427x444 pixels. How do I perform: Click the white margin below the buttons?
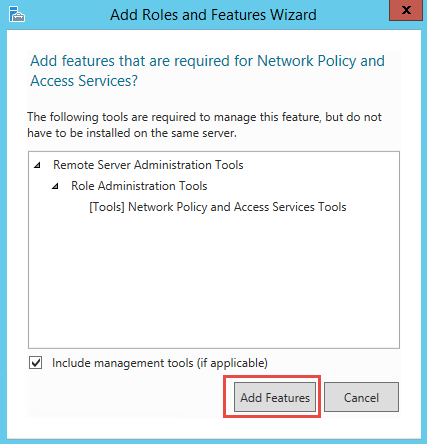click(213, 428)
